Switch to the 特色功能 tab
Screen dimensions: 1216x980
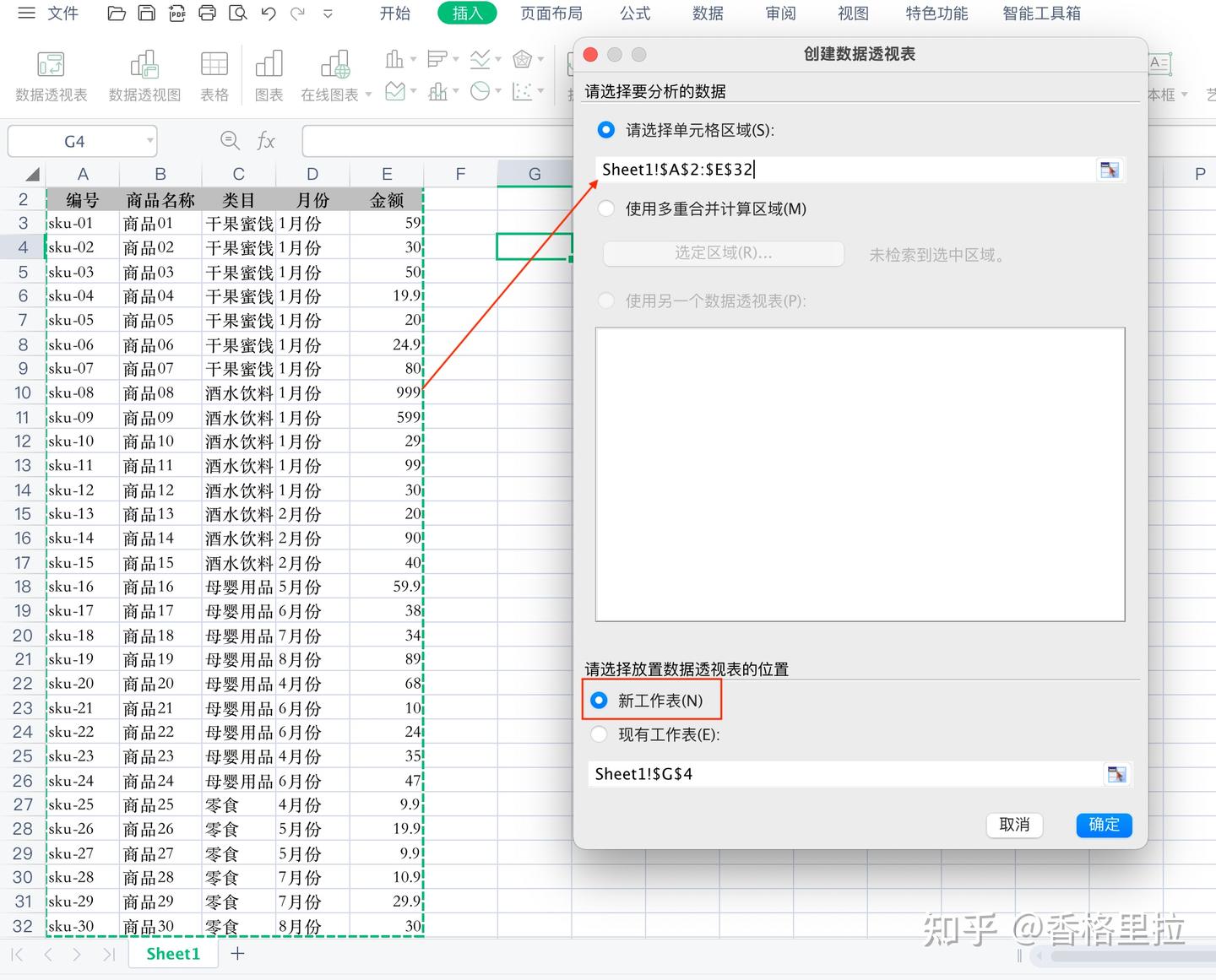point(936,14)
